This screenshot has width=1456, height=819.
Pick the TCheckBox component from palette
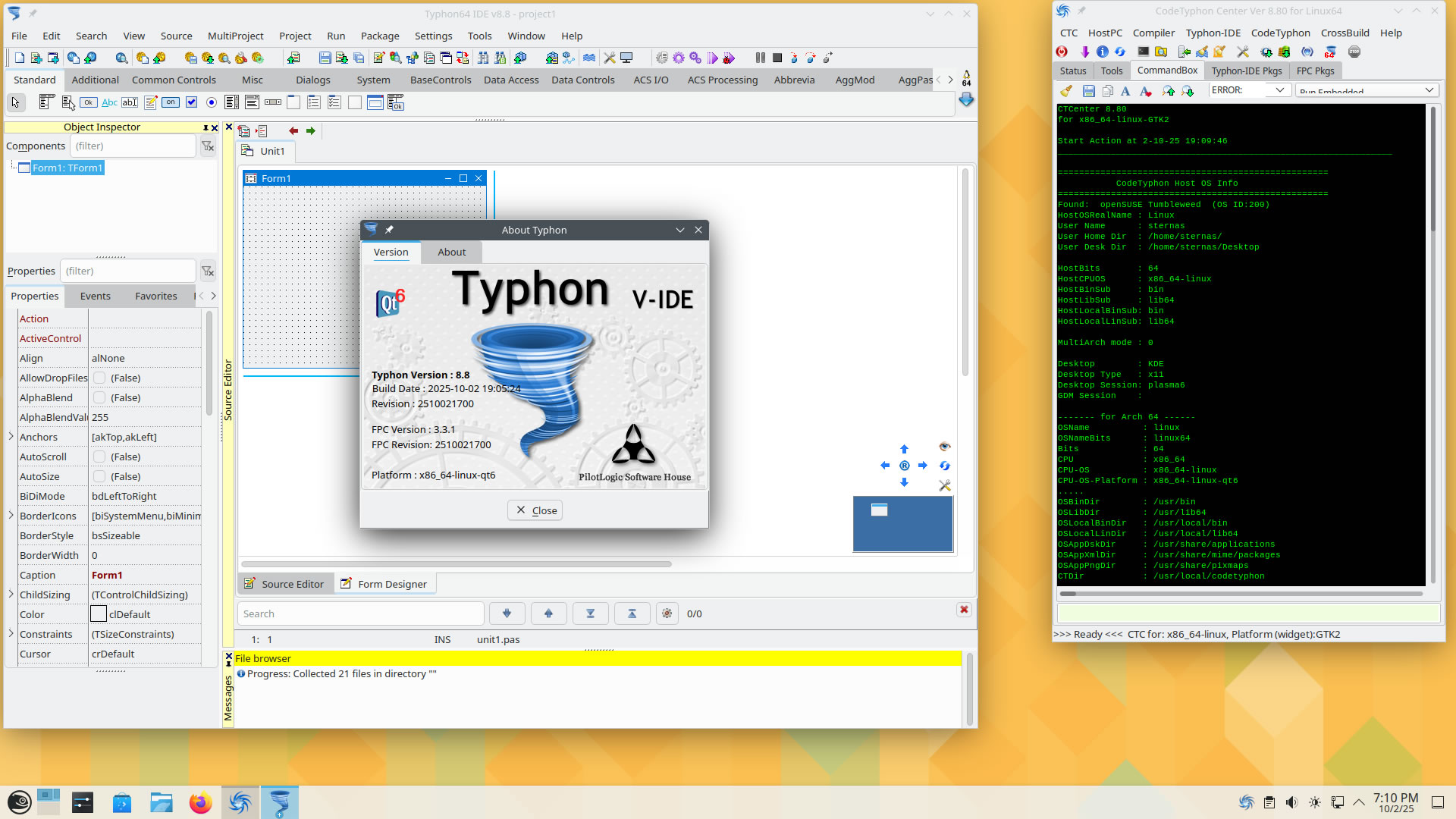point(191,102)
